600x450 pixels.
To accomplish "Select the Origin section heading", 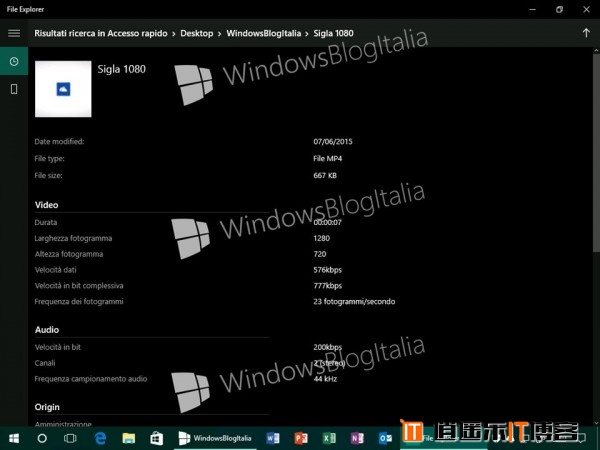I will (47, 407).
